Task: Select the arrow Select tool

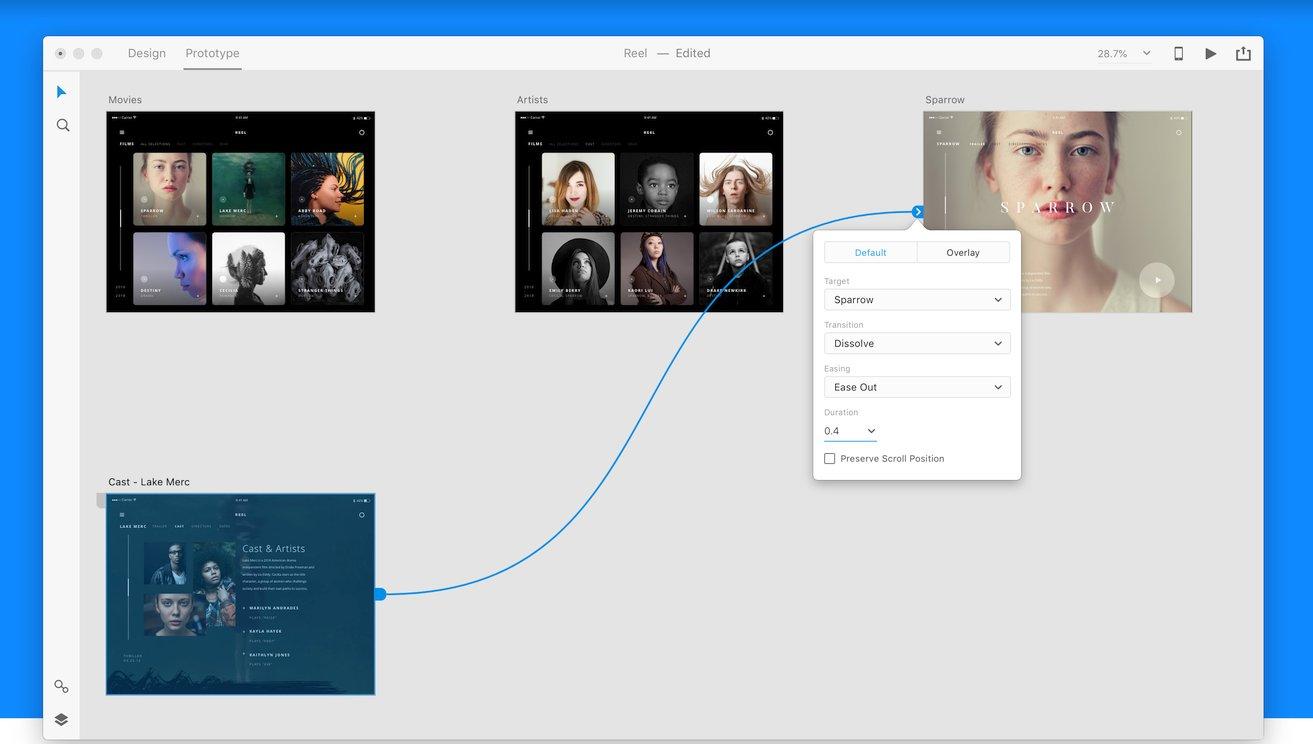Action: coord(61,92)
